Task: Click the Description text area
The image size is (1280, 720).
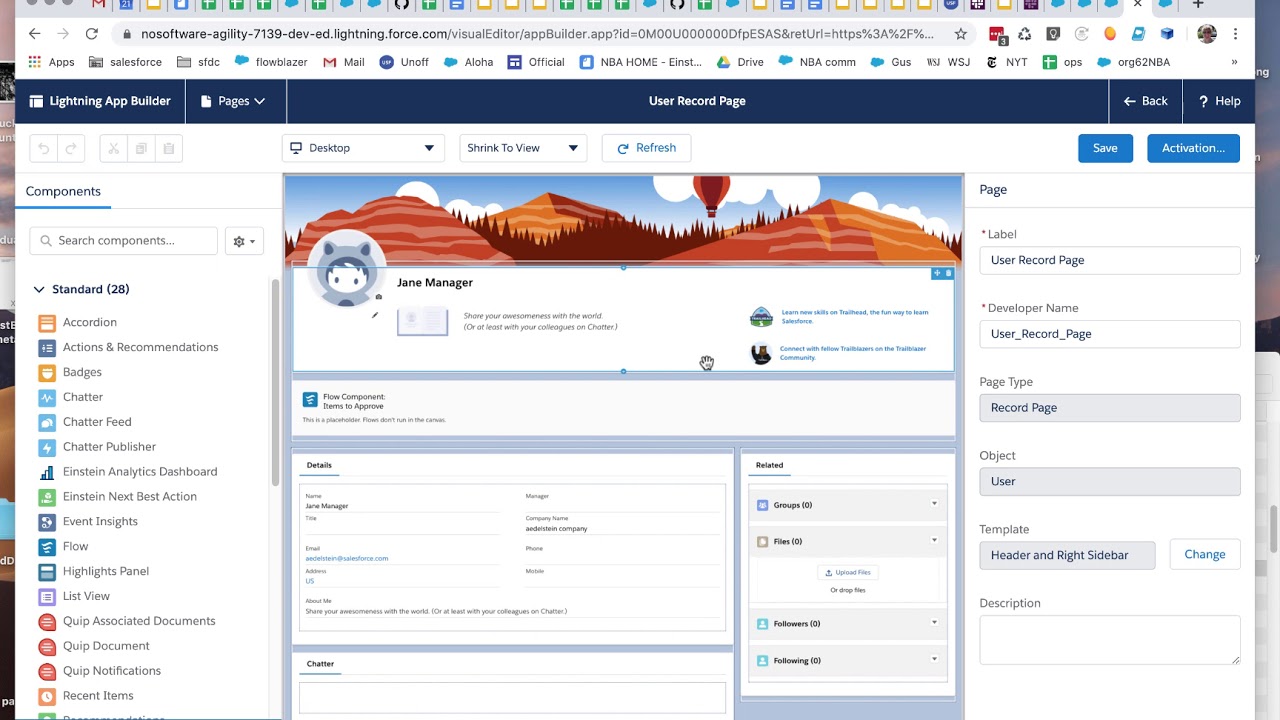Action: coord(1110,640)
